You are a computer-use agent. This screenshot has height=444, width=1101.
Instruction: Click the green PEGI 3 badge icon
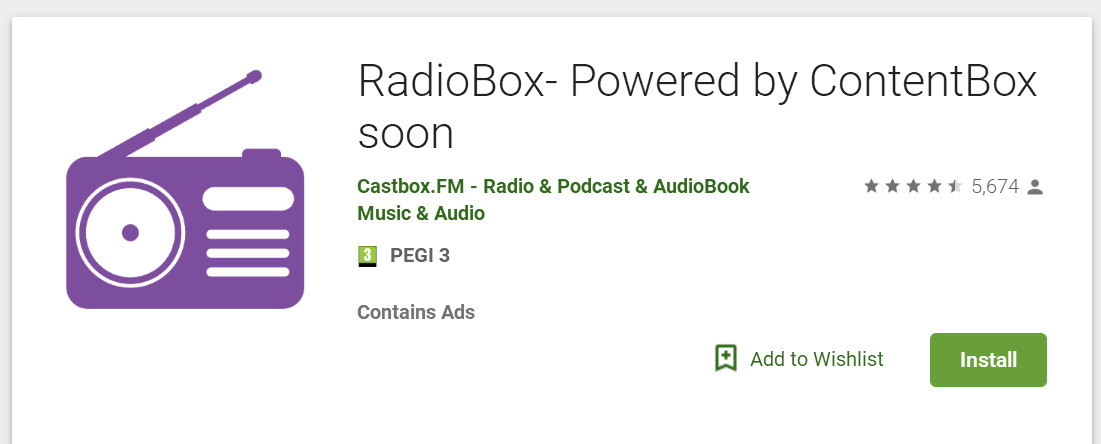click(x=367, y=256)
